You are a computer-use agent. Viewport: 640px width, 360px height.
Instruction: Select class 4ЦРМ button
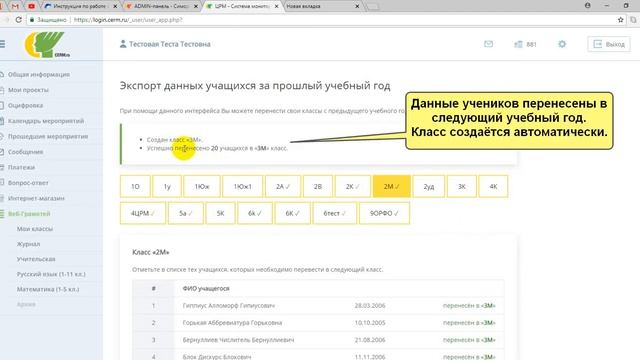pyautogui.click(x=143, y=213)
